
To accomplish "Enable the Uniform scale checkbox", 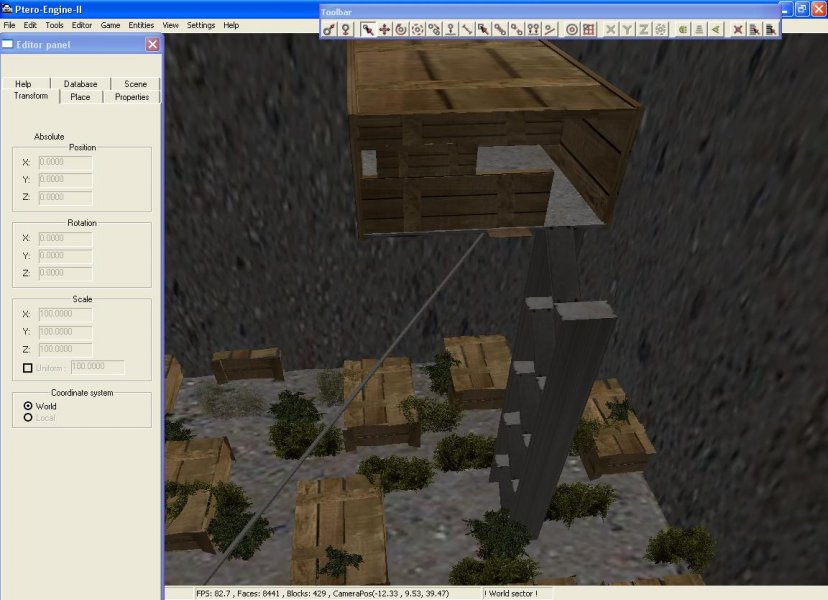I will click(28, 368).
